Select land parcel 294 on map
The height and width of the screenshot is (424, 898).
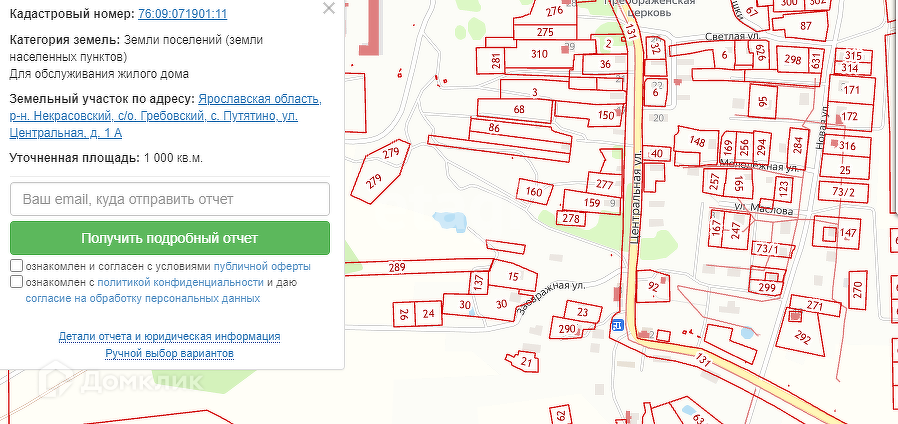click(761, 147)
